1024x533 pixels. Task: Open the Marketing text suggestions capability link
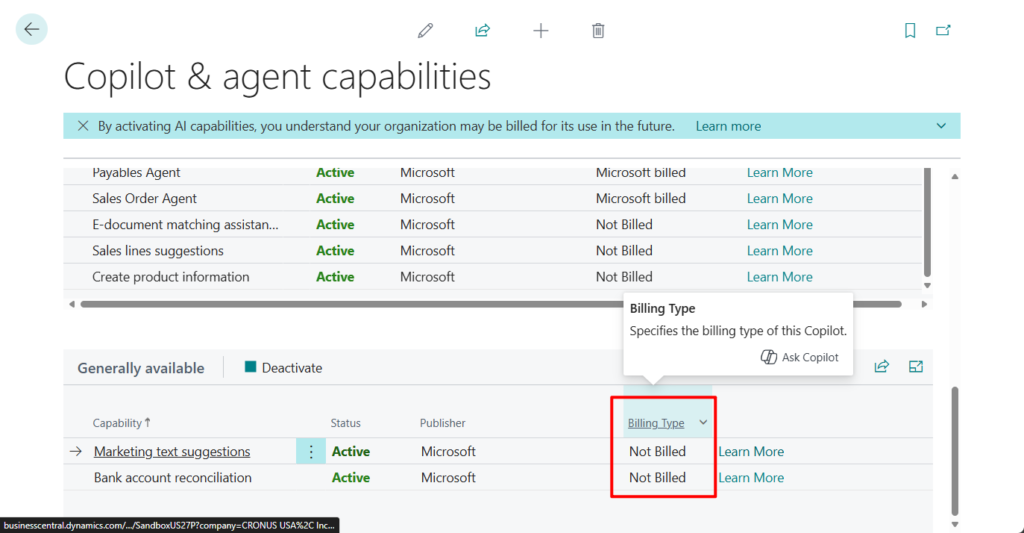point(172,452)
